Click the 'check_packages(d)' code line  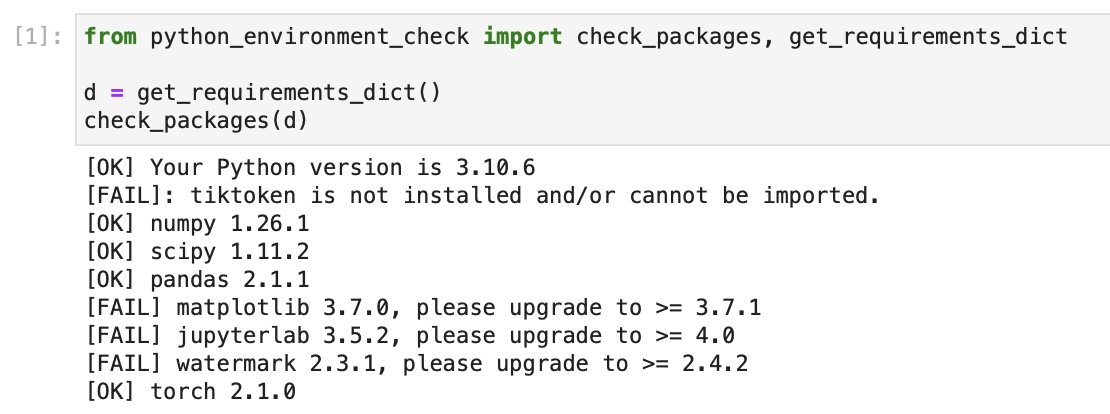point(195,121)
